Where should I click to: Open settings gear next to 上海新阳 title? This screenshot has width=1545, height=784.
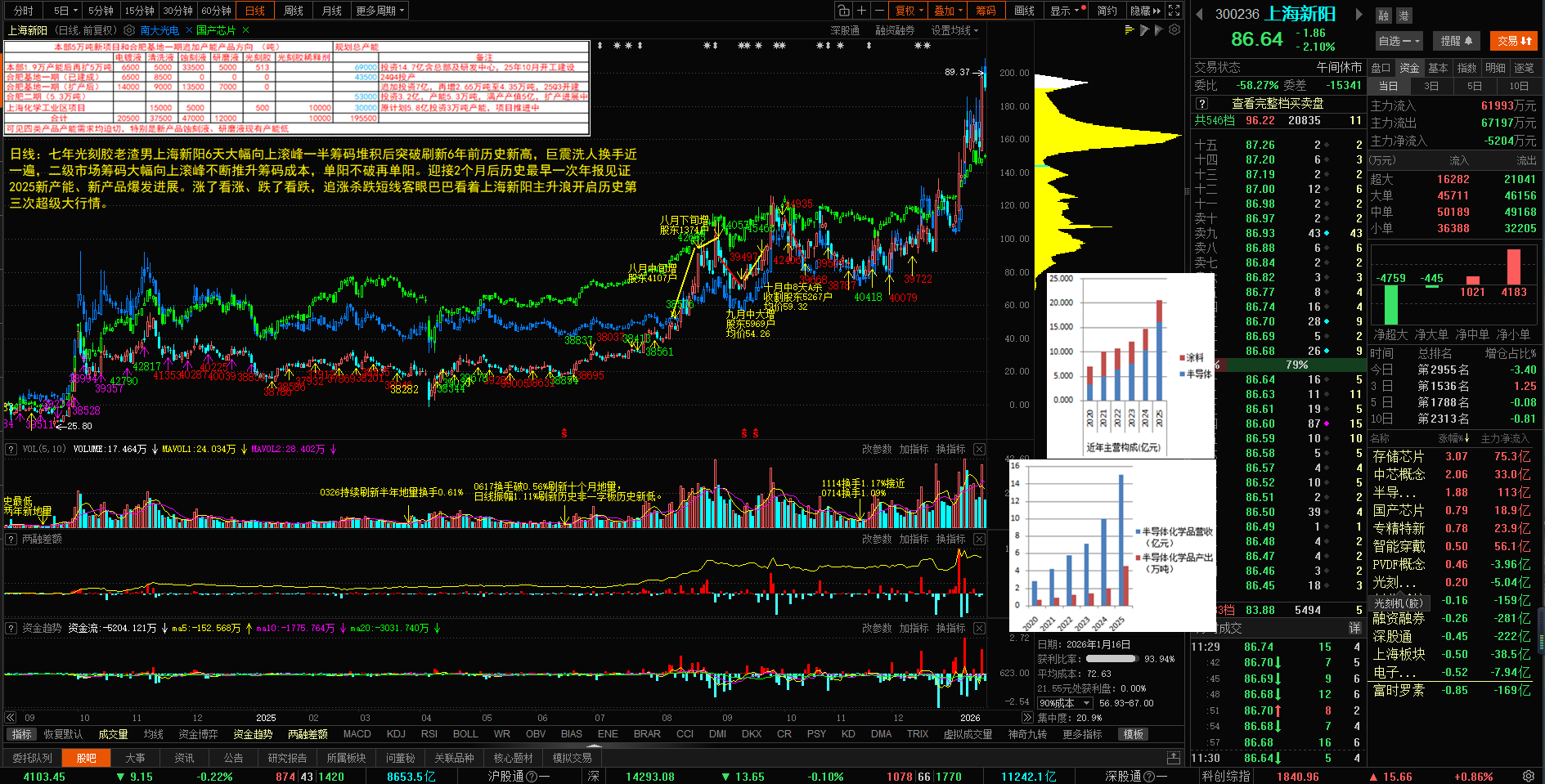pyautogui.click(x=129, y=30)
